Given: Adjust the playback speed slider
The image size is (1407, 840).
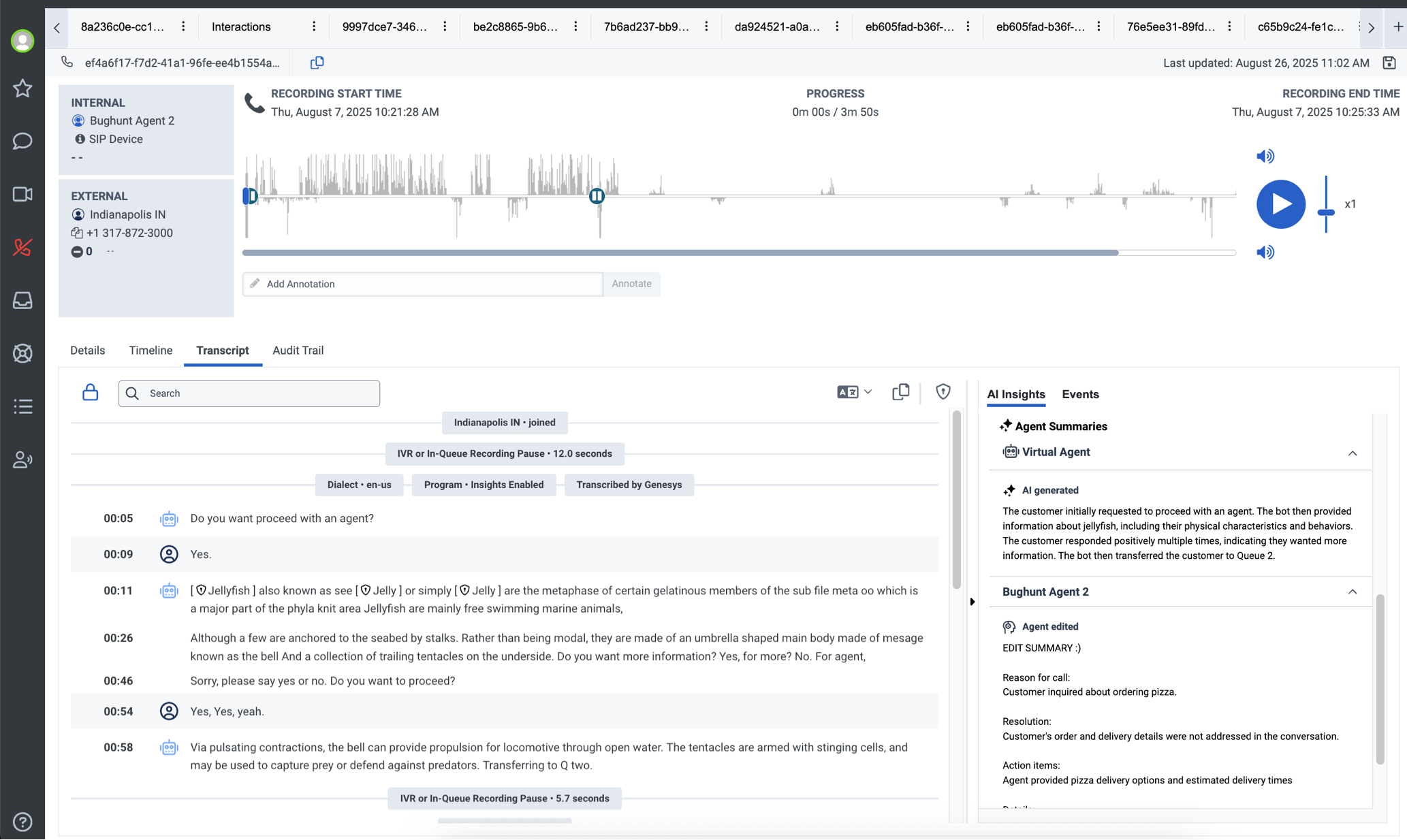Looking at the screenshot, I should pos(1325,212).
